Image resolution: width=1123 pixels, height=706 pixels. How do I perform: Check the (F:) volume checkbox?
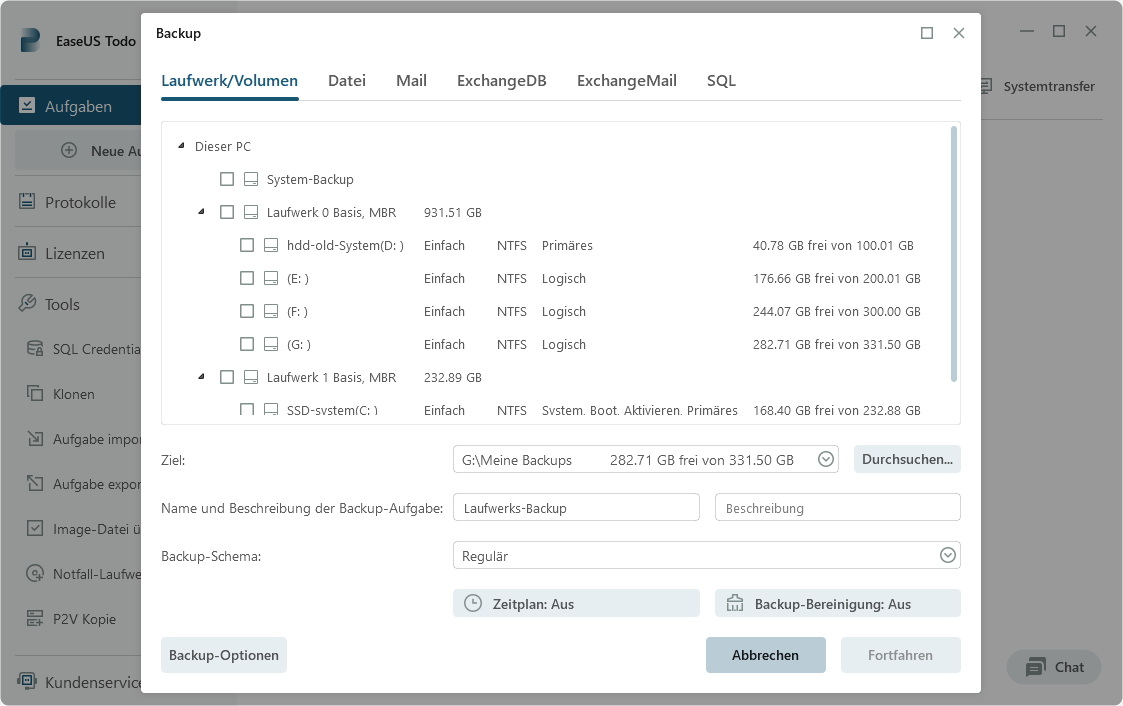coord(247,311)
